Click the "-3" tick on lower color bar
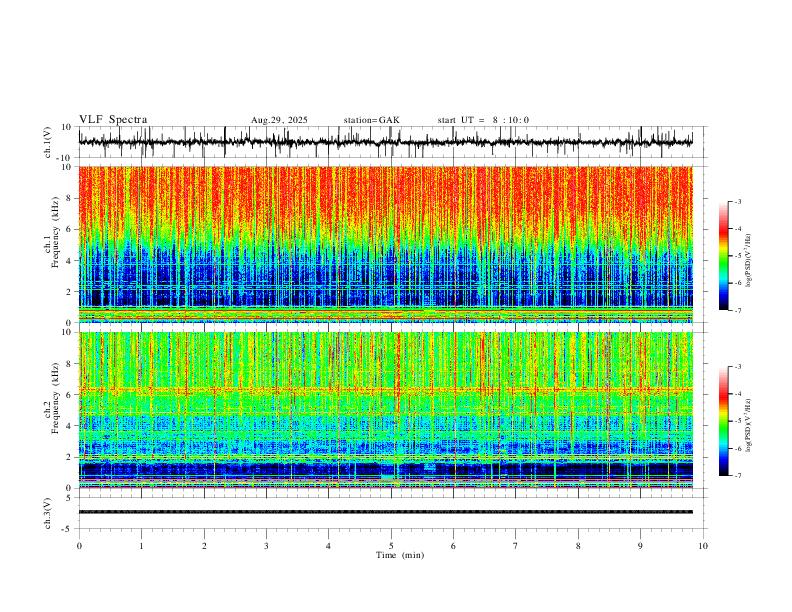This screenshot has height=612, width=792. [738, 367]
